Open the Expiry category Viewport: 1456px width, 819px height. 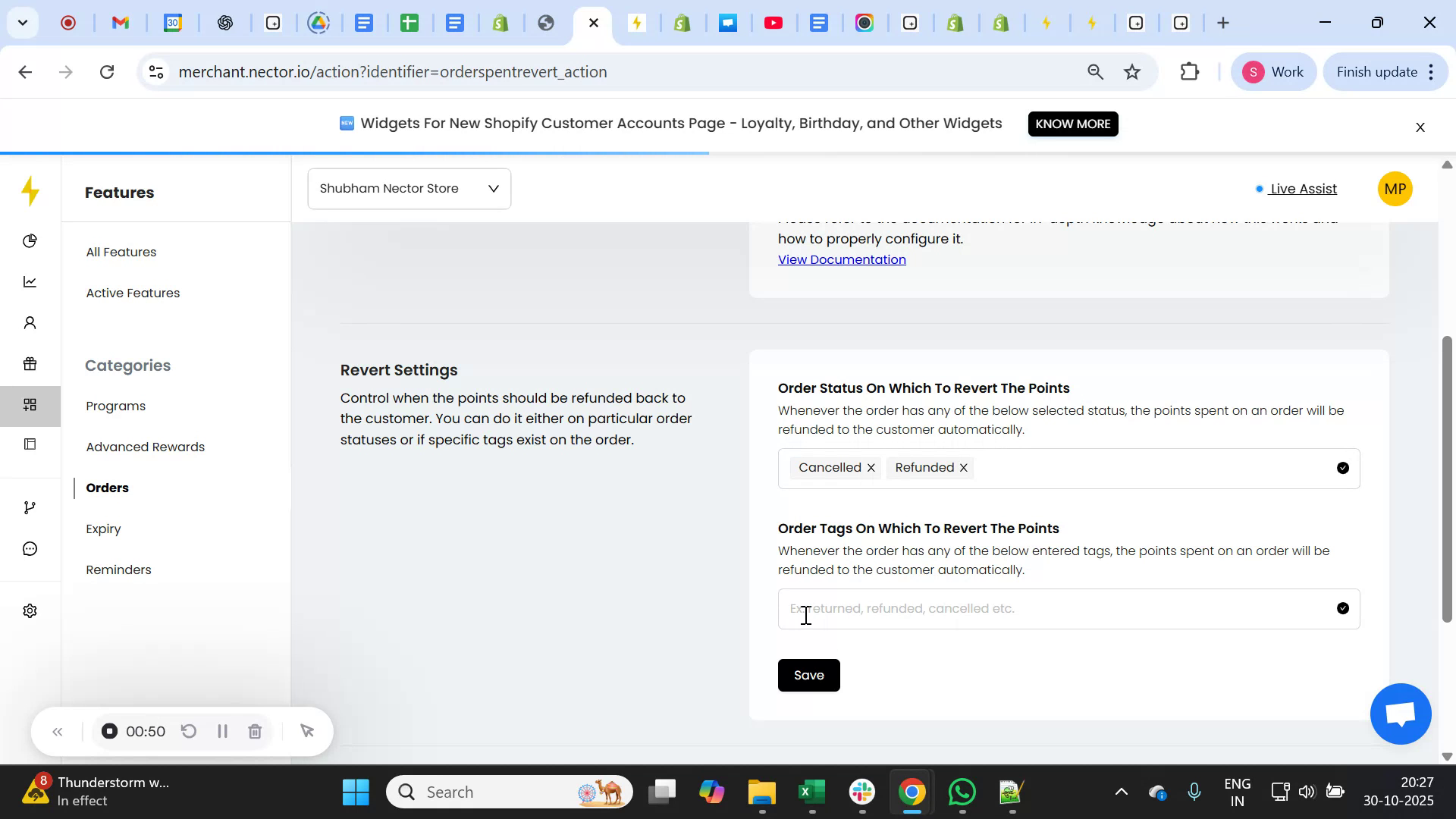coord(103,529)
